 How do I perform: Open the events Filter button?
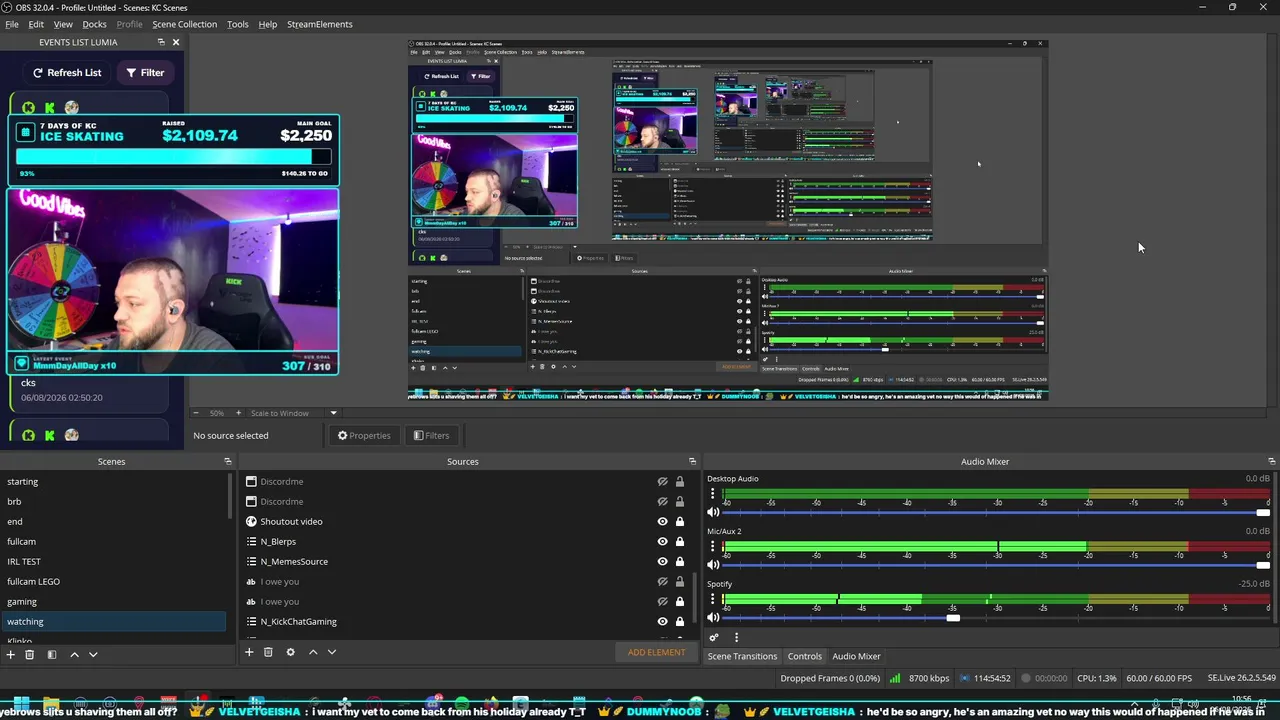145,73
